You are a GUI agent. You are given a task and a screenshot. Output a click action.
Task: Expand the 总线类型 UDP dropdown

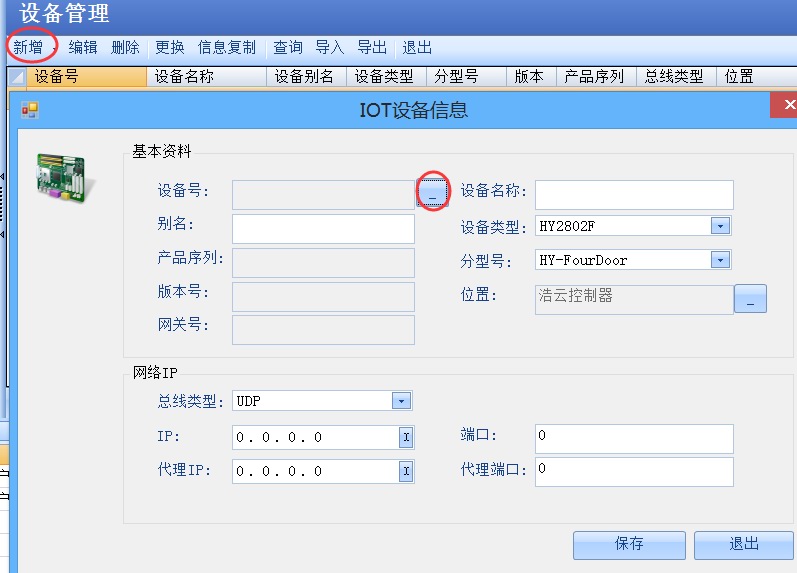[x=400, y=401]
